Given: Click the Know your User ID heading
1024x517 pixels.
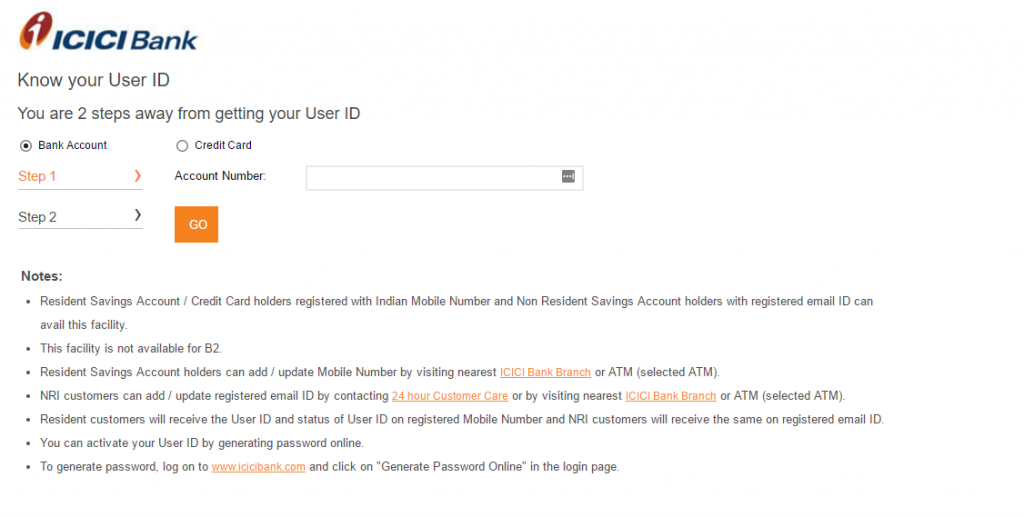Looking at the screenshot, I should tap(93, 80).
